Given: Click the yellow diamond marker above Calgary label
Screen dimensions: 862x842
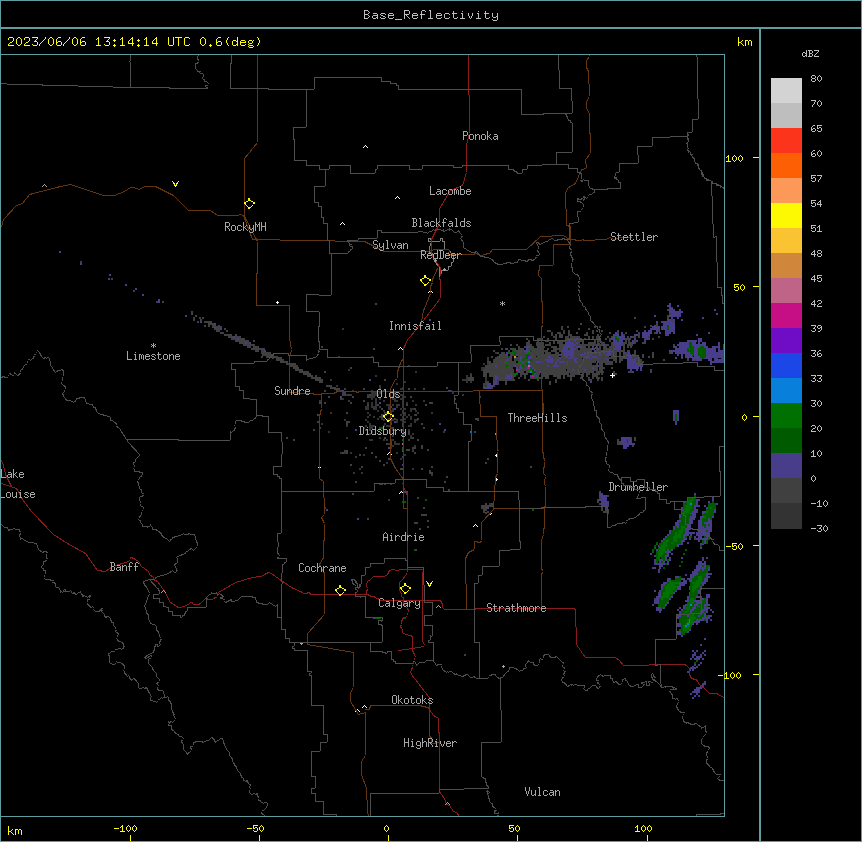Looking at the screenshot, I should 405,589.
